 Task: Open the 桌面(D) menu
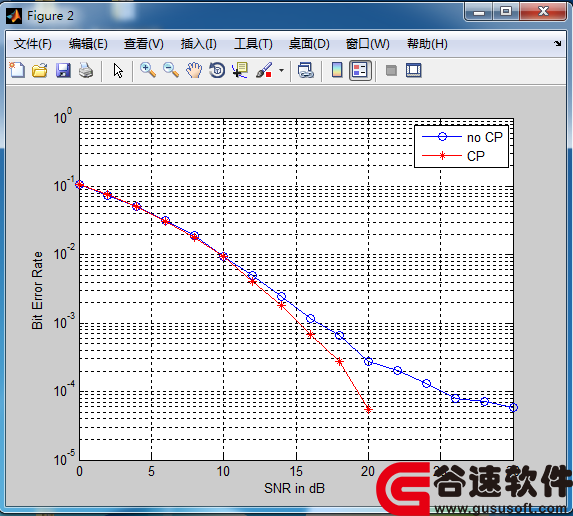click(309, 44)
